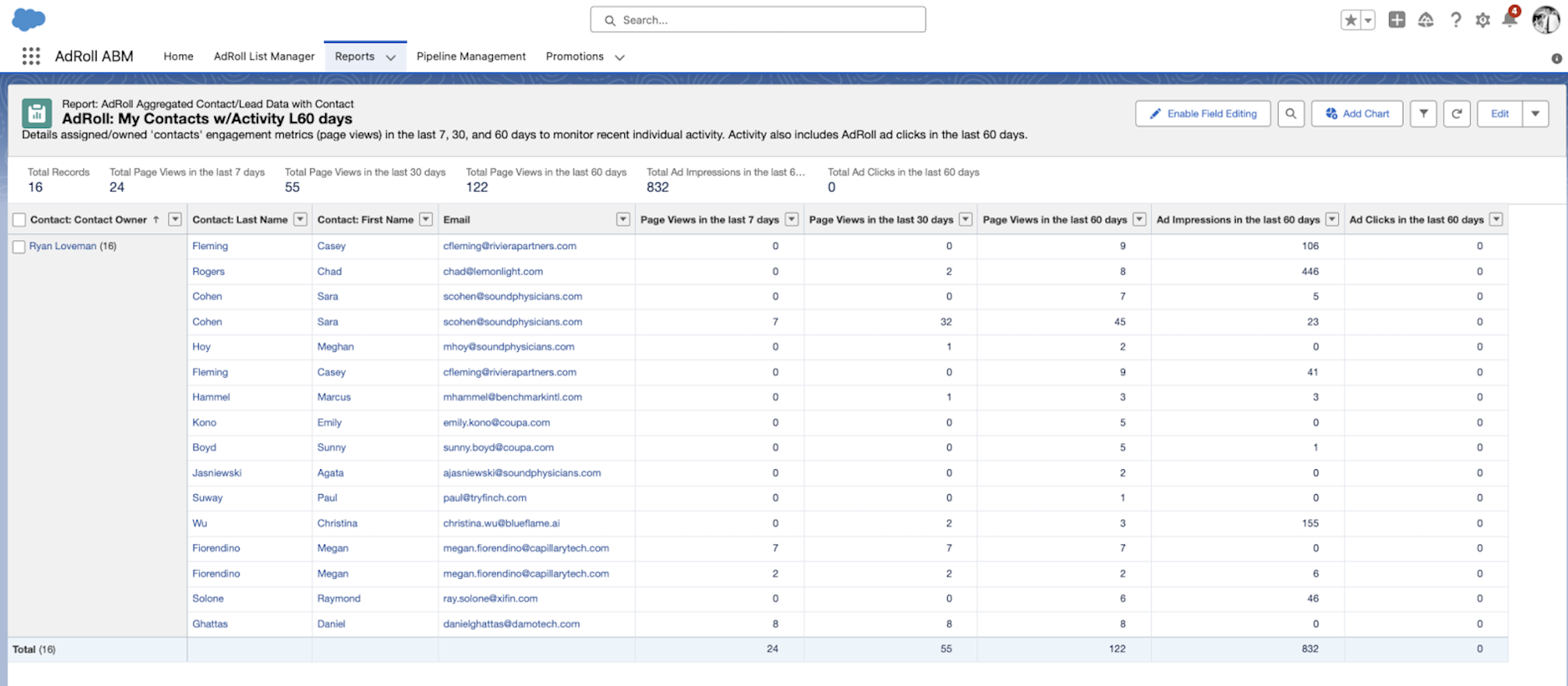Check the select-all Contact Owner checkbox

tap(20, 219)
